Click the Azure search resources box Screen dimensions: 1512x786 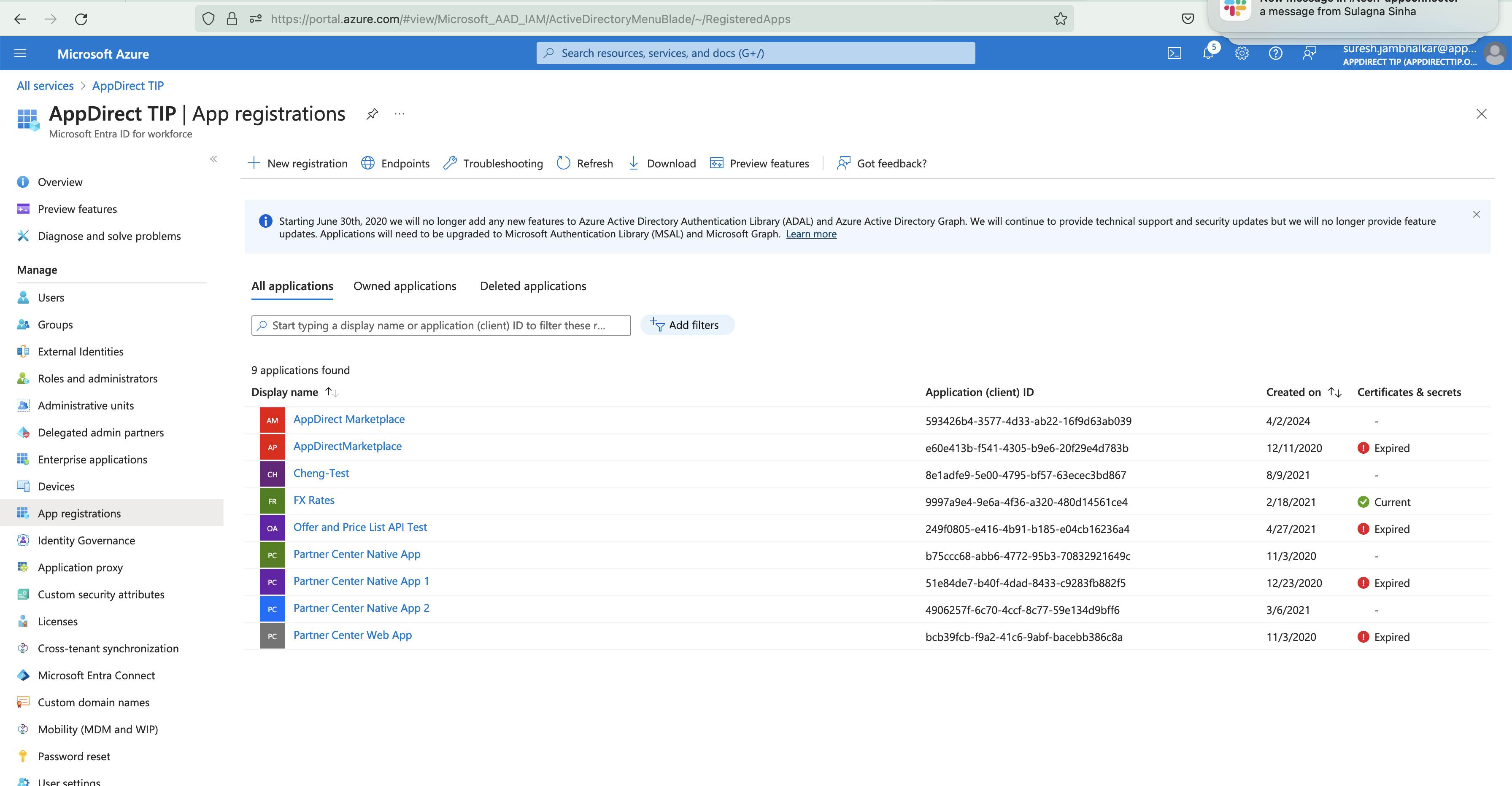click(x=756, y=53)
